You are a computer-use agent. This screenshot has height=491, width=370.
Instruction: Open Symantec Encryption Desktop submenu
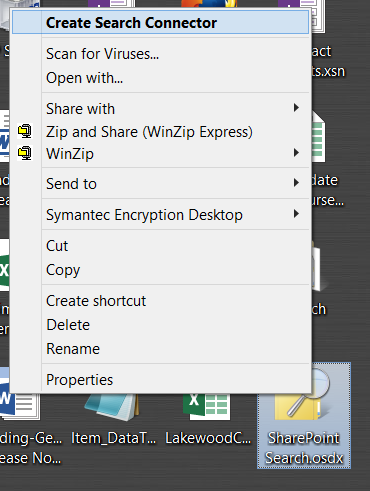pyautogui.click(x=160, y=214)
